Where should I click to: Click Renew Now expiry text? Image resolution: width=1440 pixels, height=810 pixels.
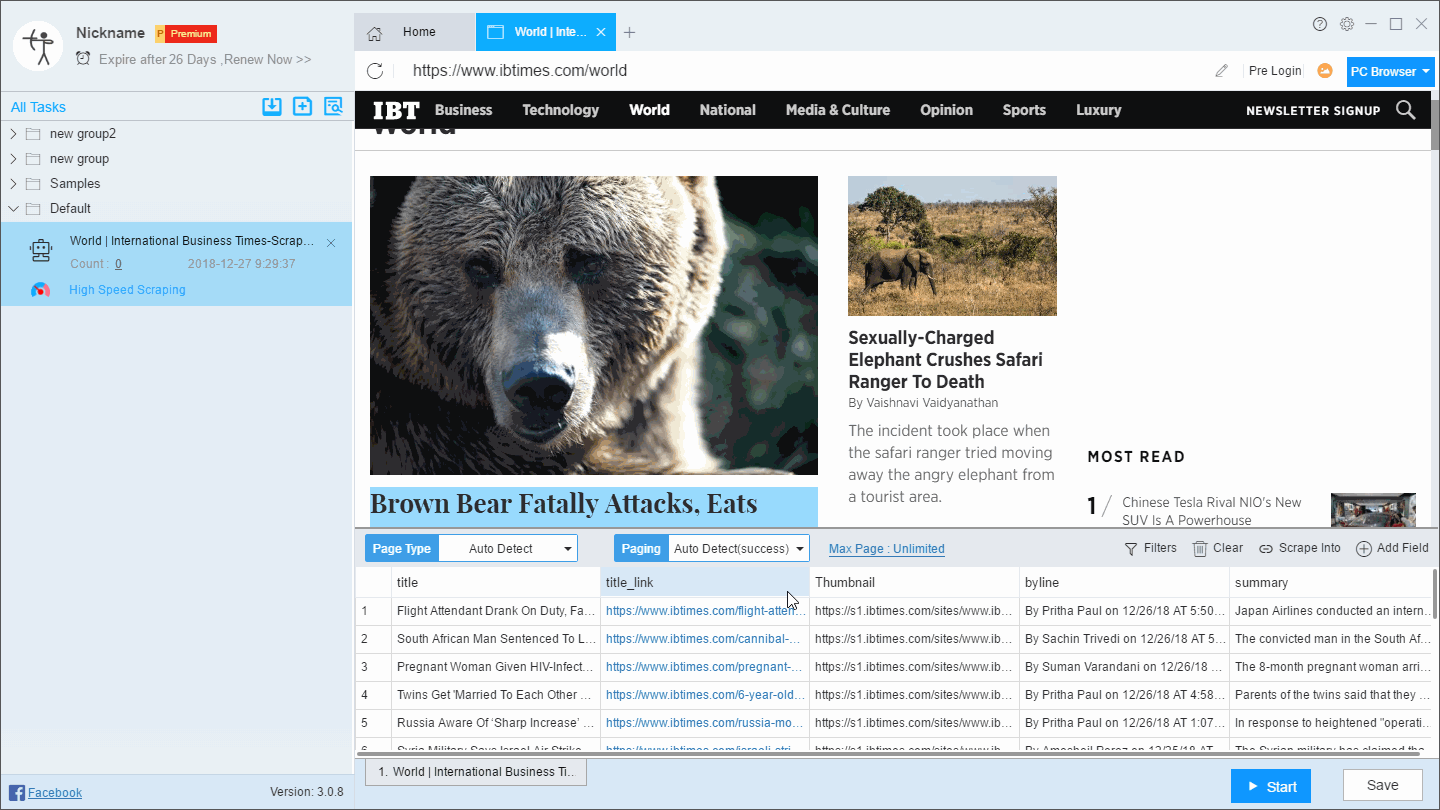click(x=268, y=59)
